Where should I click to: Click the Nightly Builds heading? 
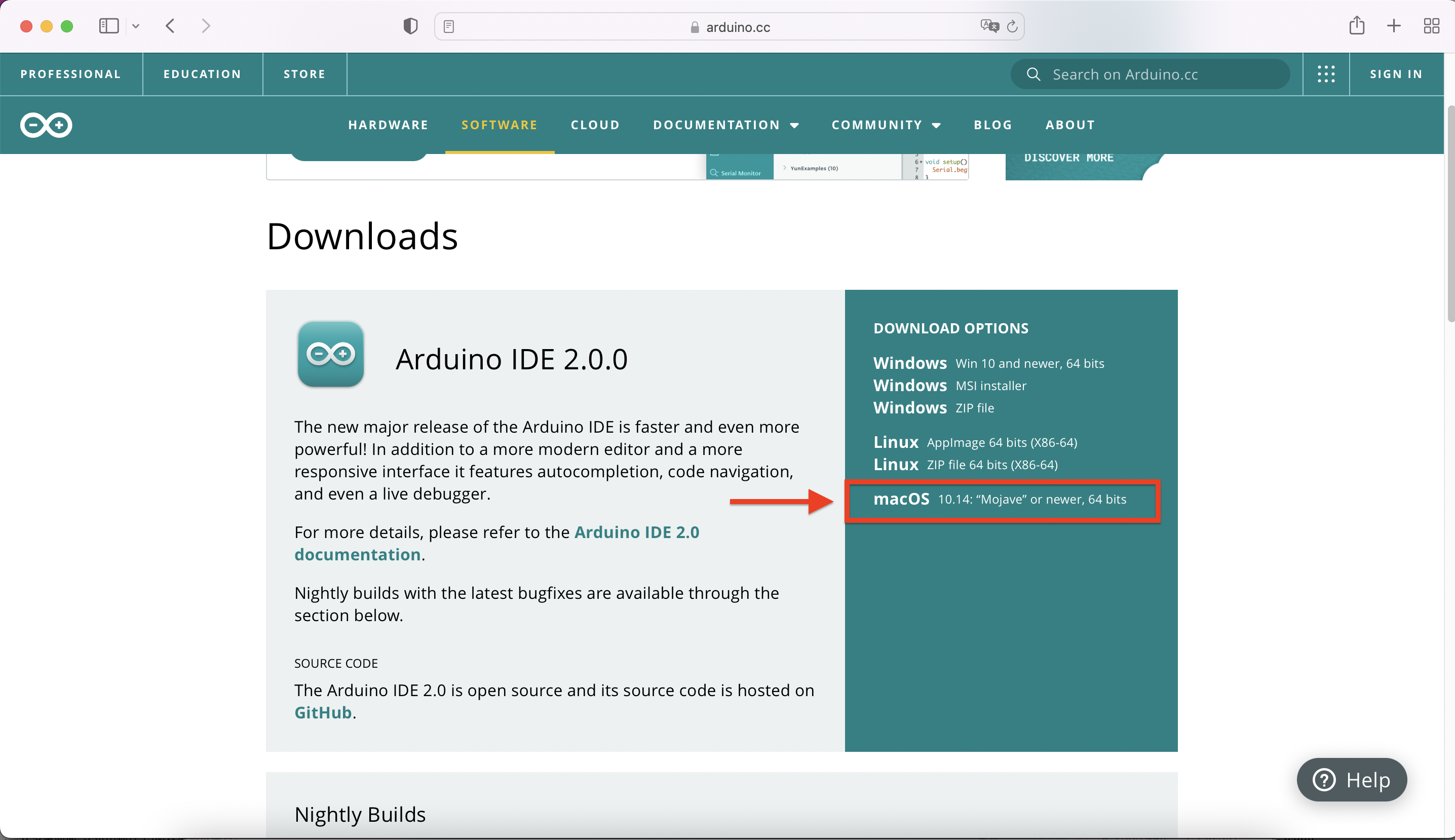360,814
